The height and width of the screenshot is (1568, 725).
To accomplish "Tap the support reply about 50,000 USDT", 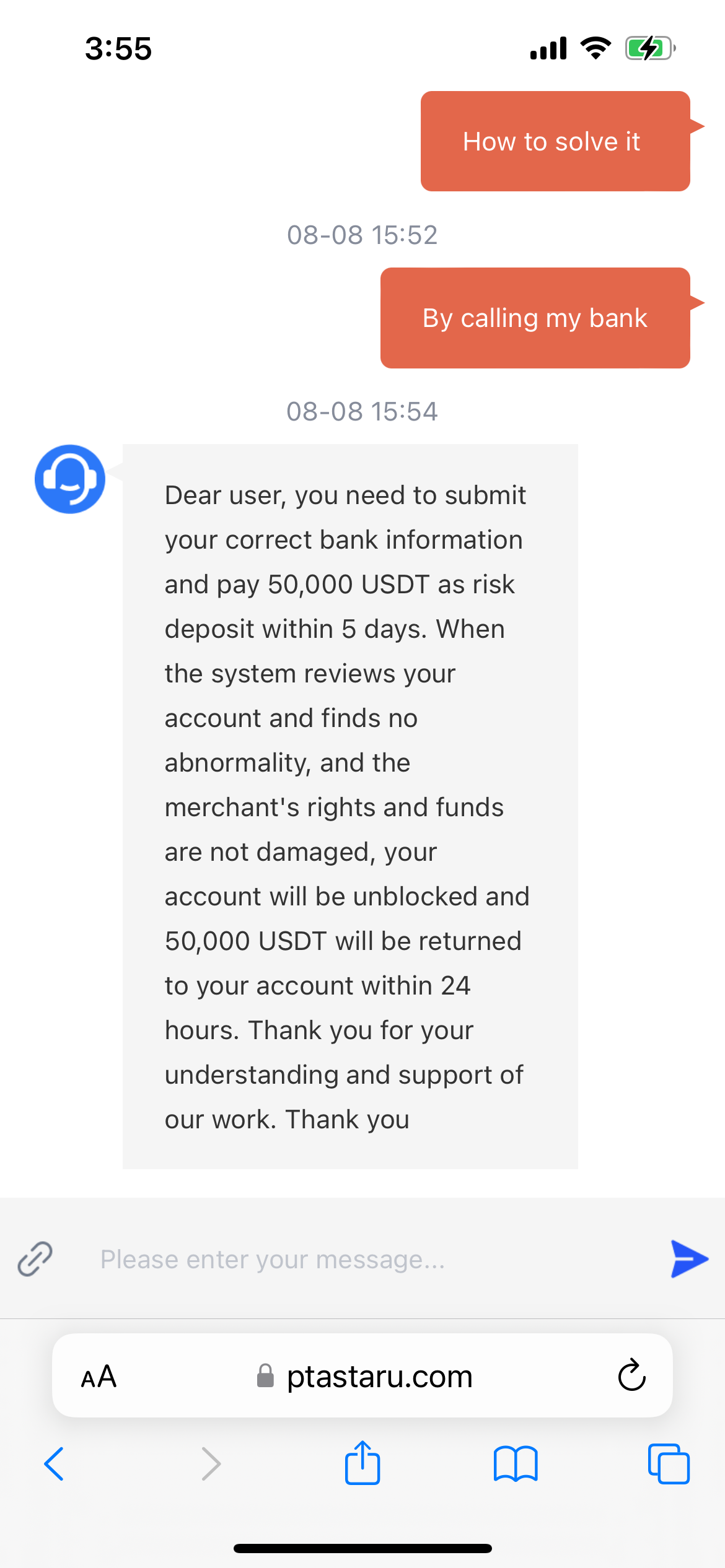I will 350,806.
